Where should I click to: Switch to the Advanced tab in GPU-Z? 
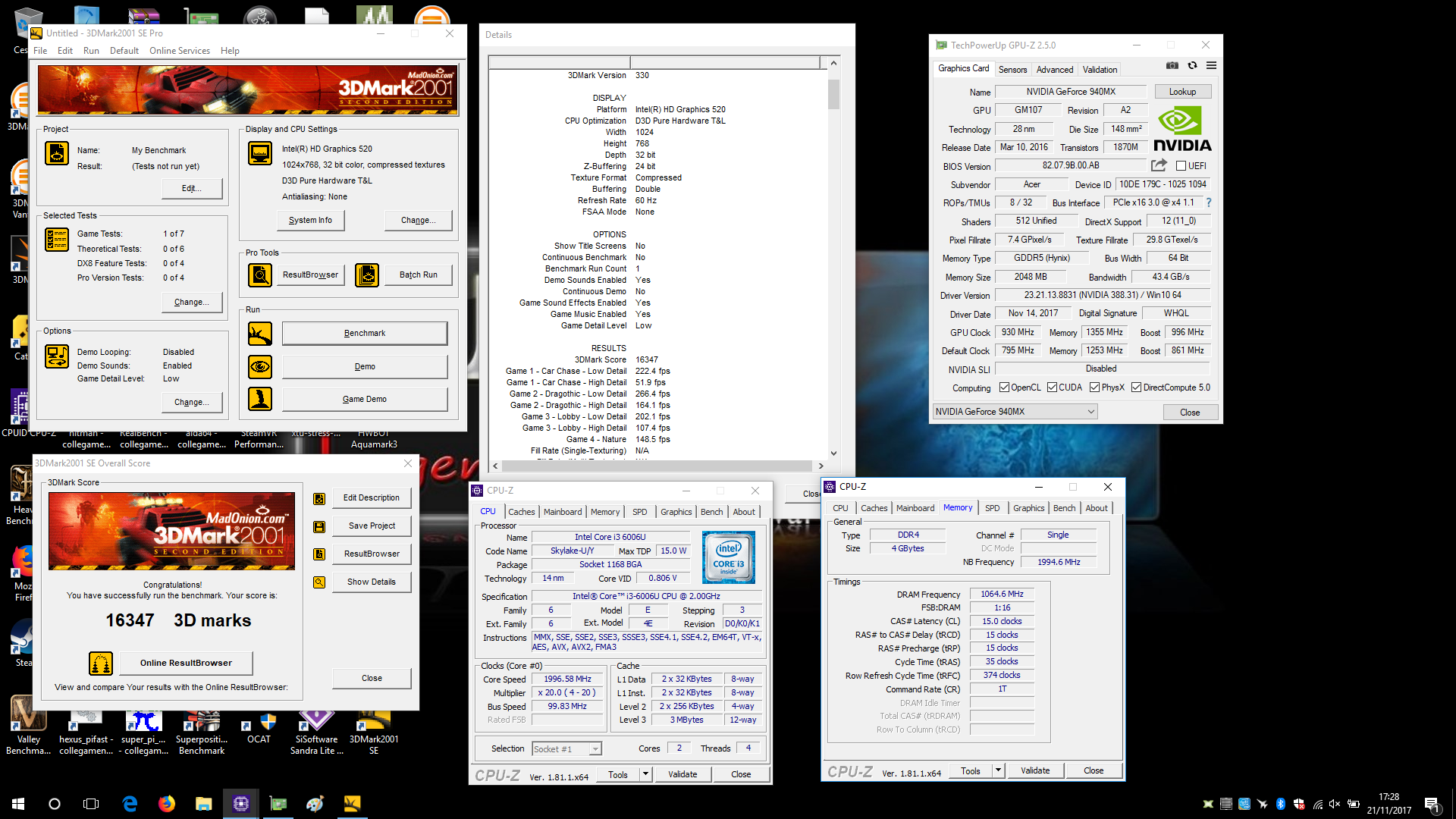pos(1054,69)
